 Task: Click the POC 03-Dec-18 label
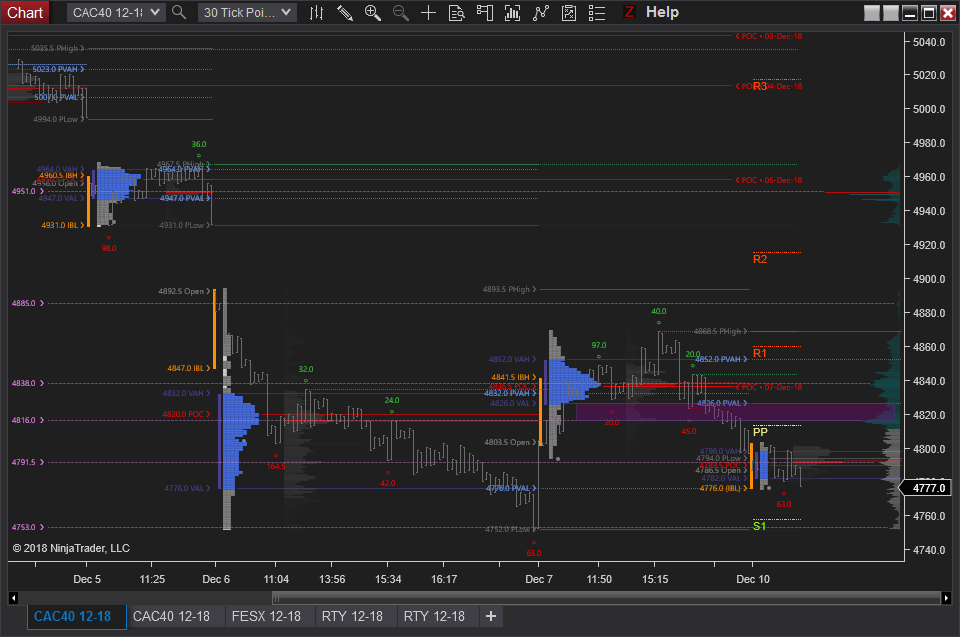(x=769, y=36)
